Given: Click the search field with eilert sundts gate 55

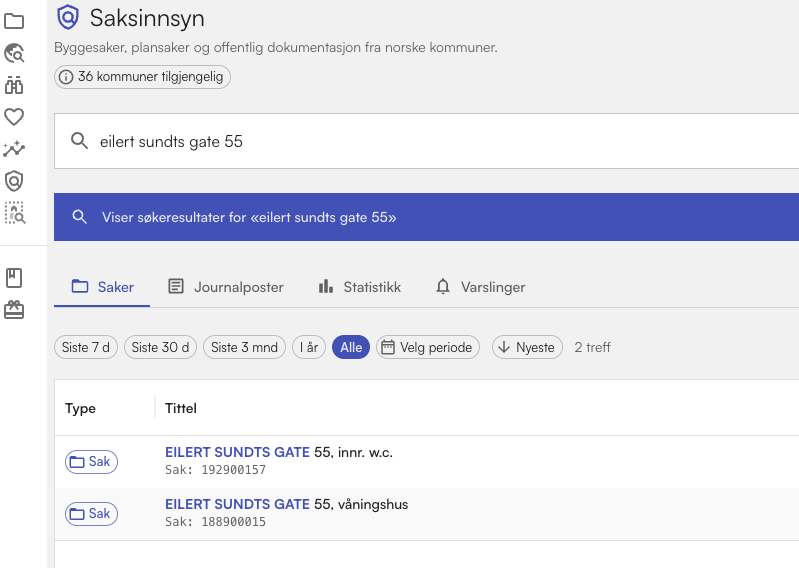Looking at the screenshot, I should click(x=427, y=141).
